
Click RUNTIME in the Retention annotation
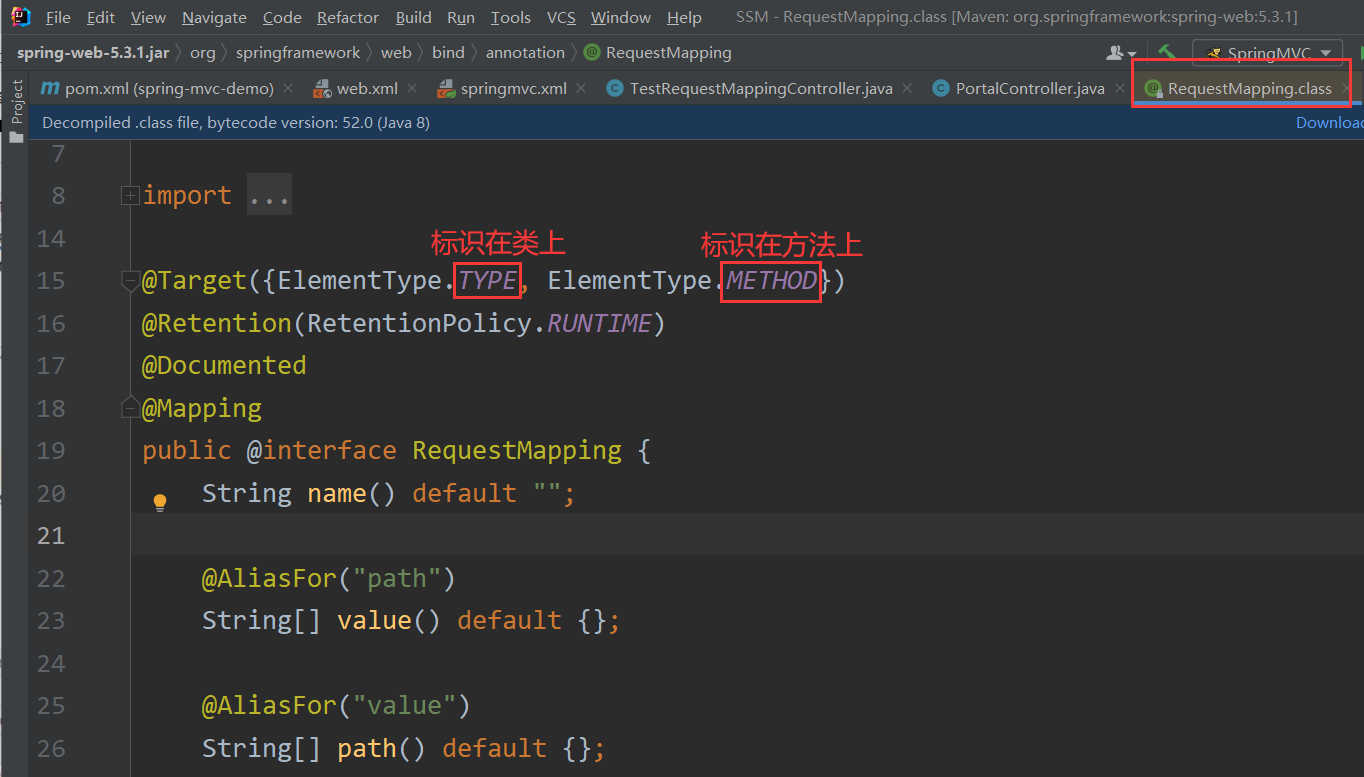click(x=599, y=324)
